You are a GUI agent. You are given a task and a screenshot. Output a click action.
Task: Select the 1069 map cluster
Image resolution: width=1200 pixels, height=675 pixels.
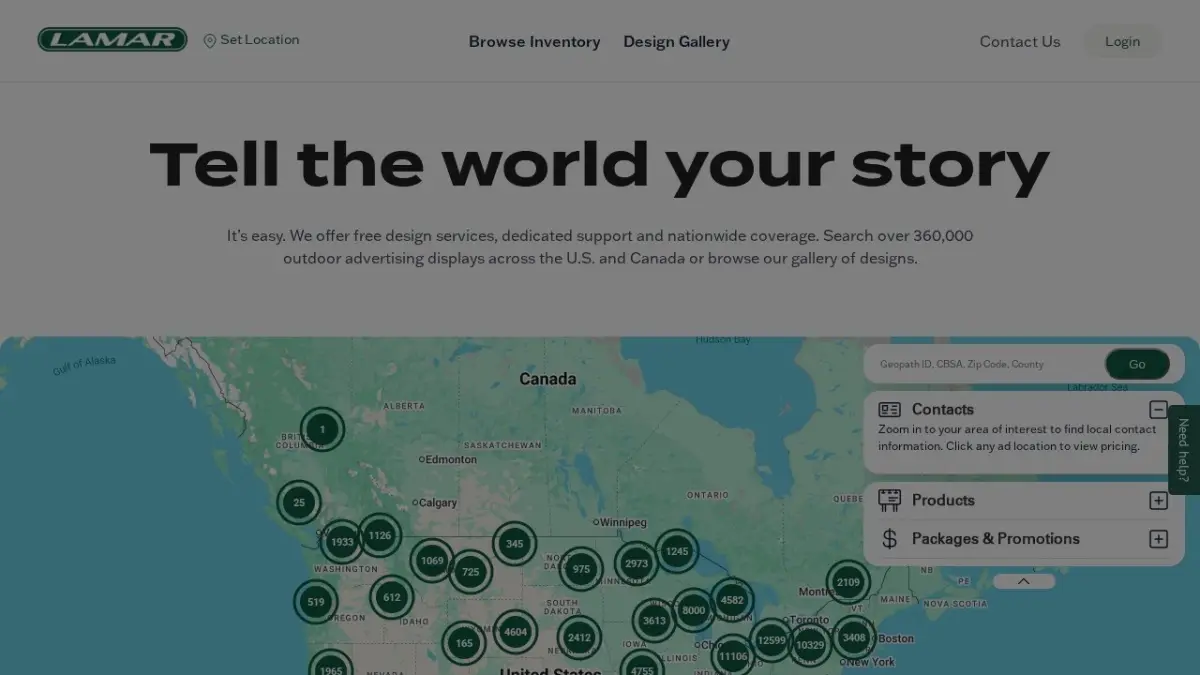(x=432, y=561)
